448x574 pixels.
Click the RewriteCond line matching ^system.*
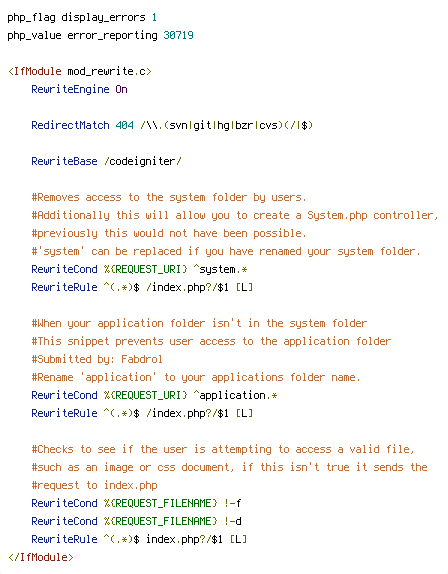click(x=139, y=269)
